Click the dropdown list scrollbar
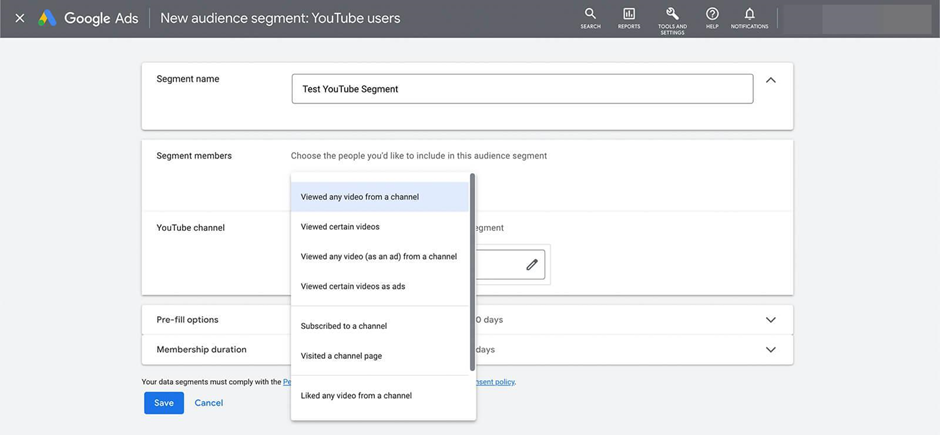Image resolution: width=940 pixels, height=435 pixels. coord(472,273)
